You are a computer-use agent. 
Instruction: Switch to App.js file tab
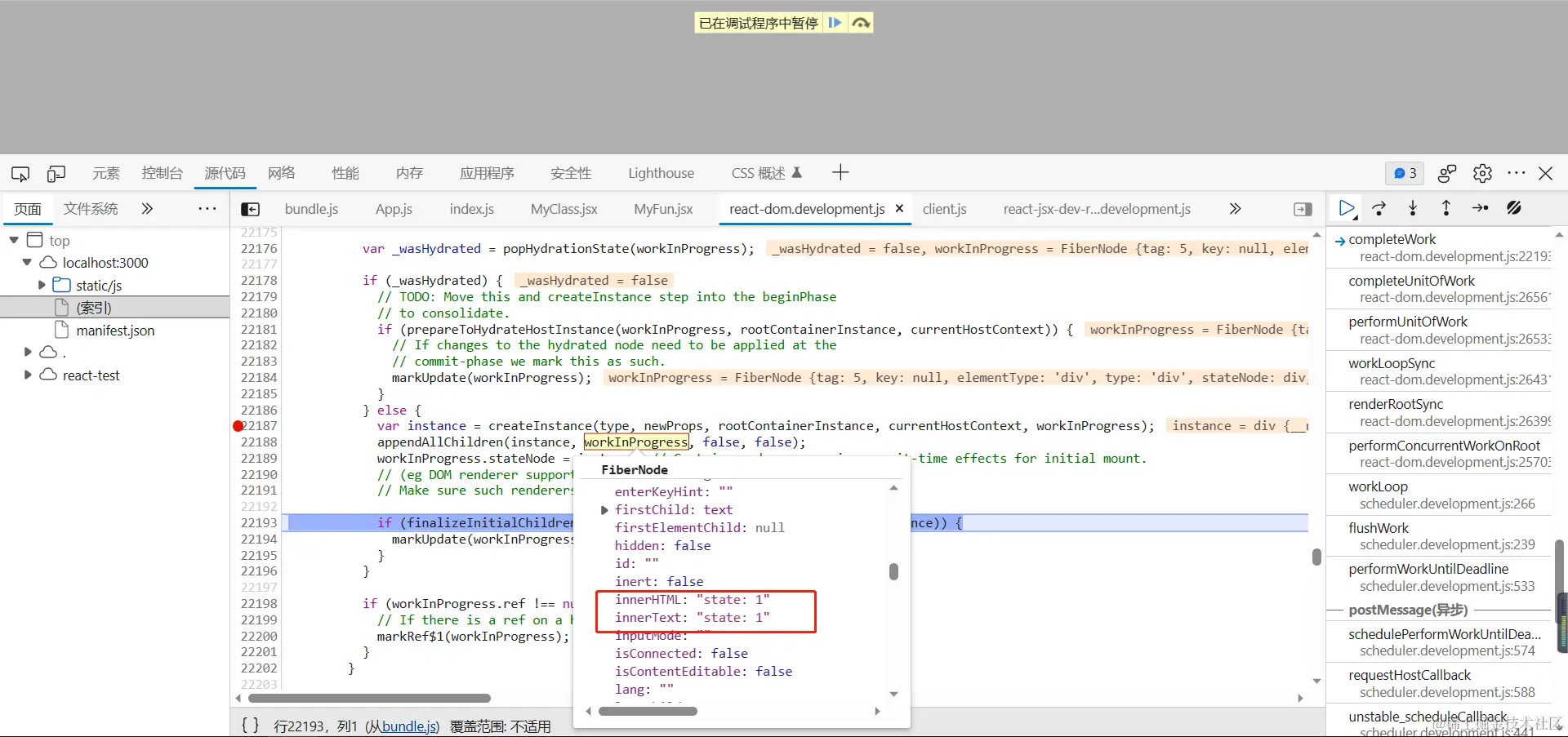click(394, 209)
